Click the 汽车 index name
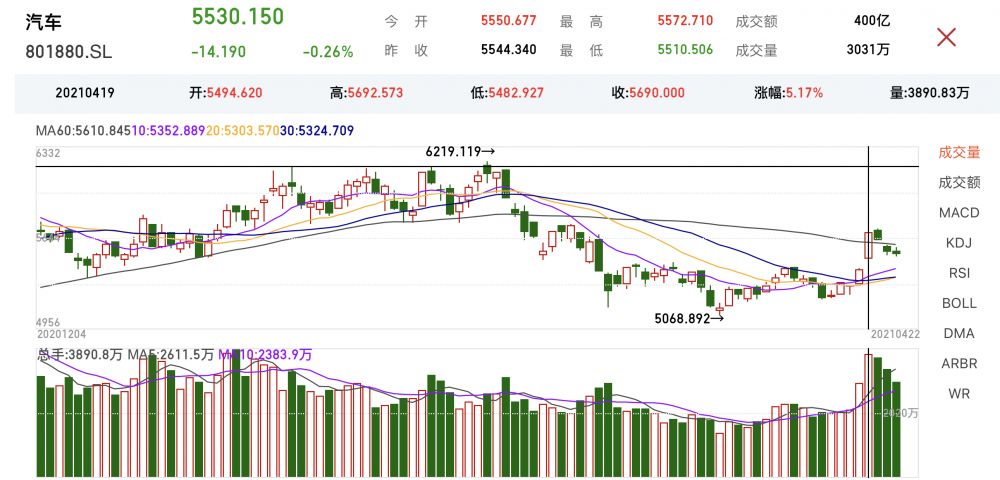The image size is (1000, 480). [43, 20]
